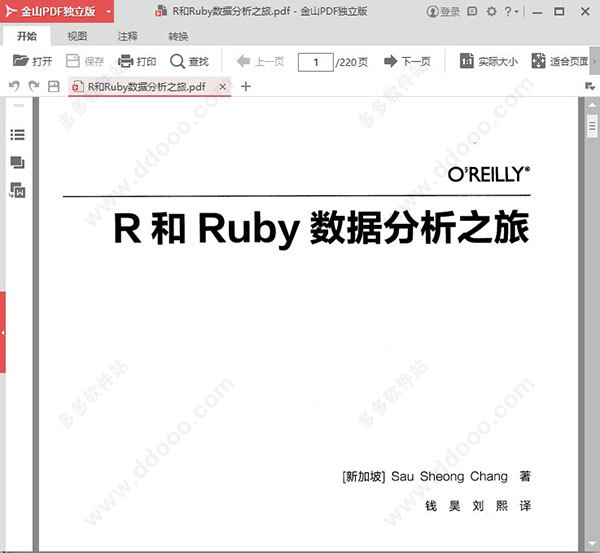
Task: Open the feedback message icon
Action: coord(472,11)
